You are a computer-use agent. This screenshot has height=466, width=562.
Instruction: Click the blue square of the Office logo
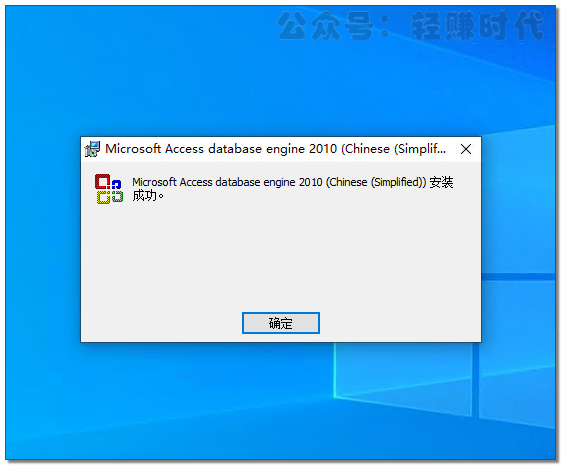pyautogui.click(x=116, y=184)
